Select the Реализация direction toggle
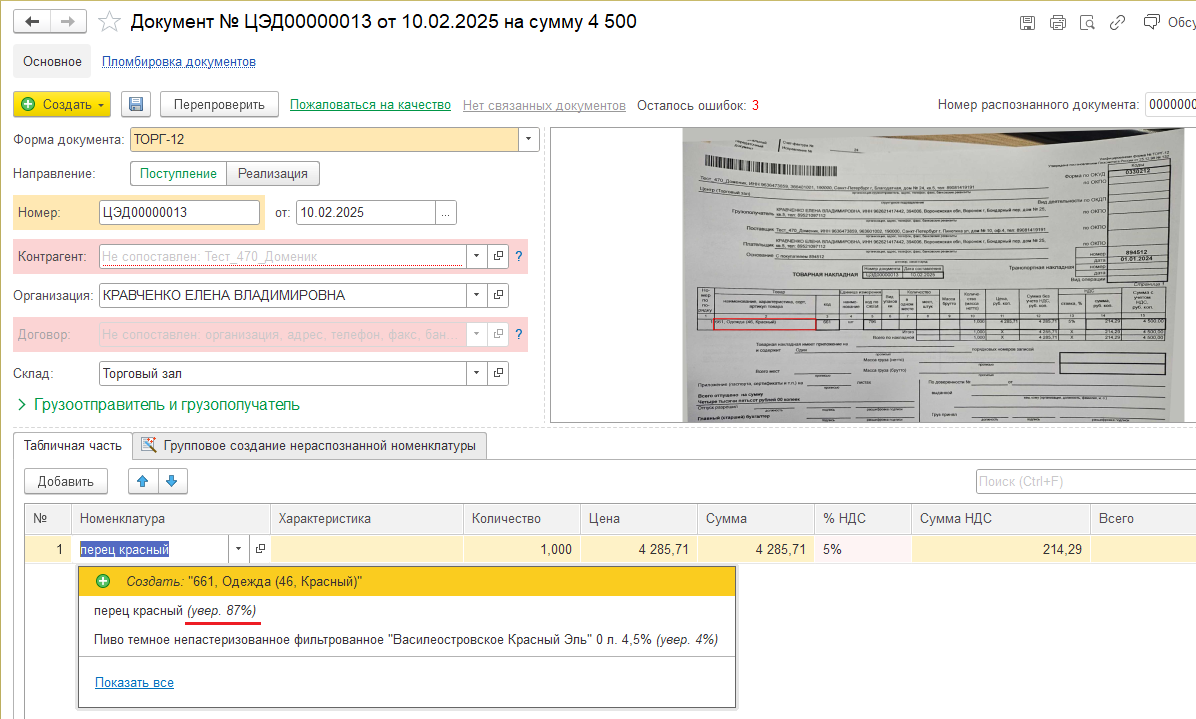 [x=273, y=174]
